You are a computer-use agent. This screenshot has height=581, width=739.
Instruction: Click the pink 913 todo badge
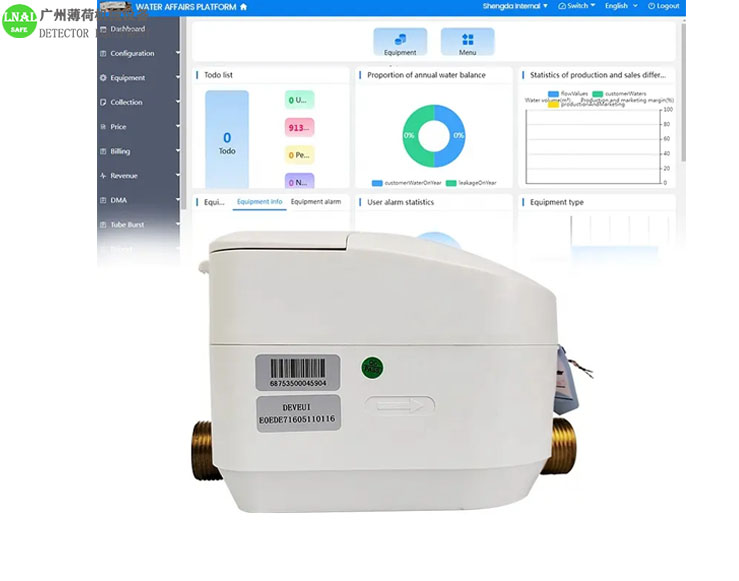pyautogui.click(x=299, y=128)
